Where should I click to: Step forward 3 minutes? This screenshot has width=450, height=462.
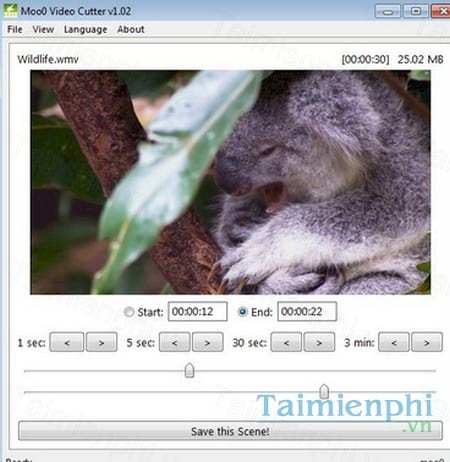(x=427, y=342)
